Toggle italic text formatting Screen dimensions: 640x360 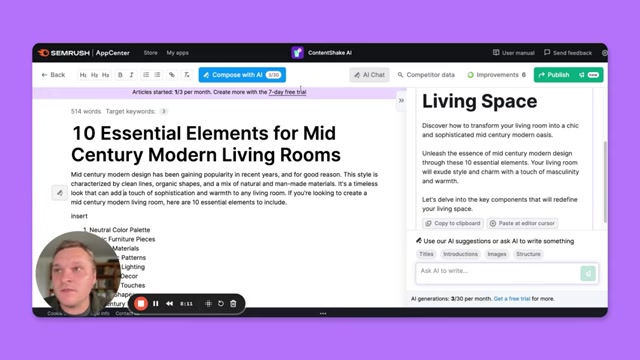pyautogui.click(x=131, y=75)
